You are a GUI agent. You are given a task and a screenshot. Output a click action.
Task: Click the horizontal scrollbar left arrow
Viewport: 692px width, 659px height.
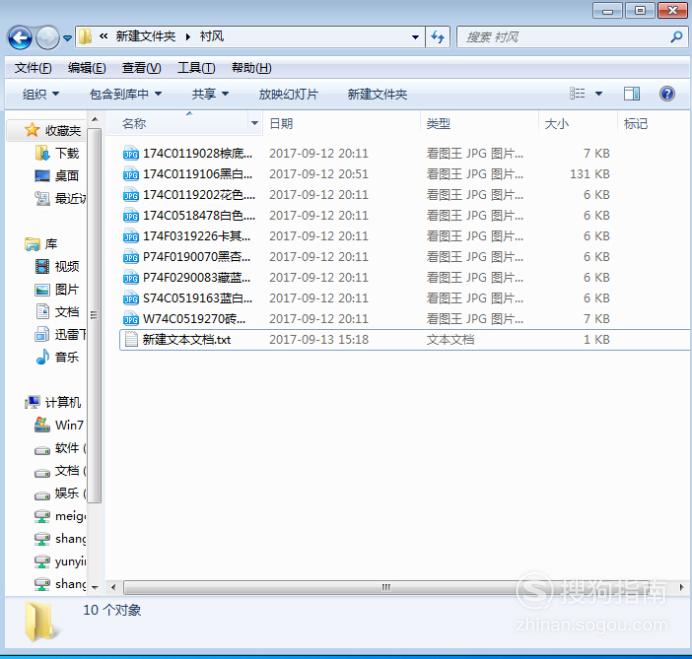113,587
